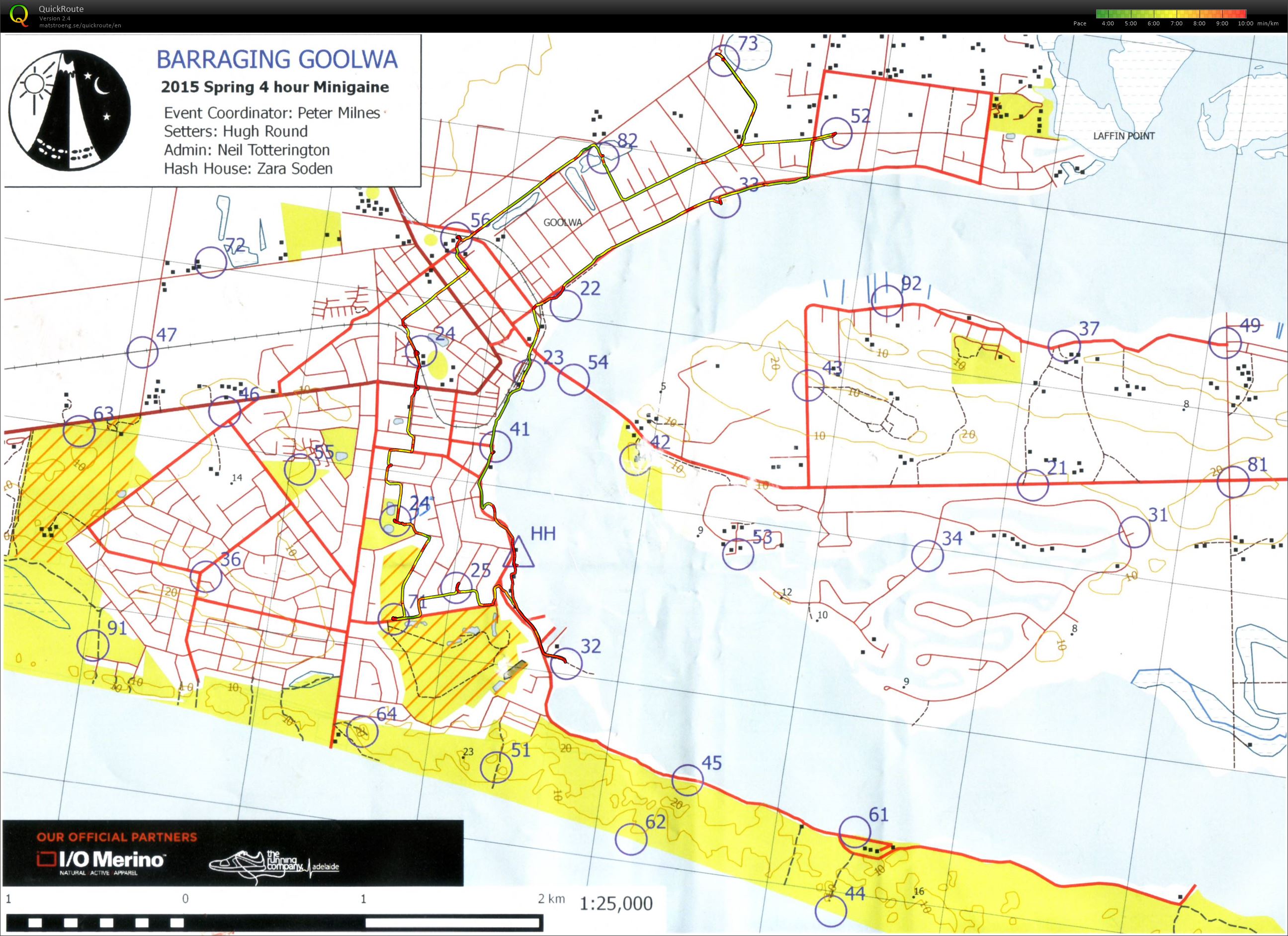Click the 1:25,000 scale label
Viewport: 1288px width, 936px height.
(615, 903)
